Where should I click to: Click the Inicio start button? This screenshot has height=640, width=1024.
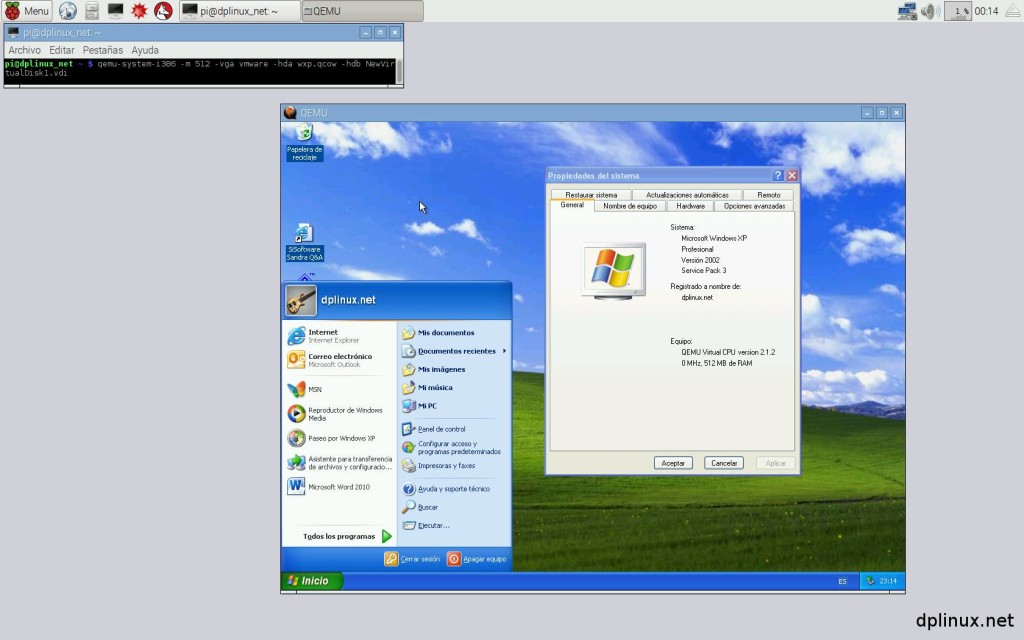310,581
